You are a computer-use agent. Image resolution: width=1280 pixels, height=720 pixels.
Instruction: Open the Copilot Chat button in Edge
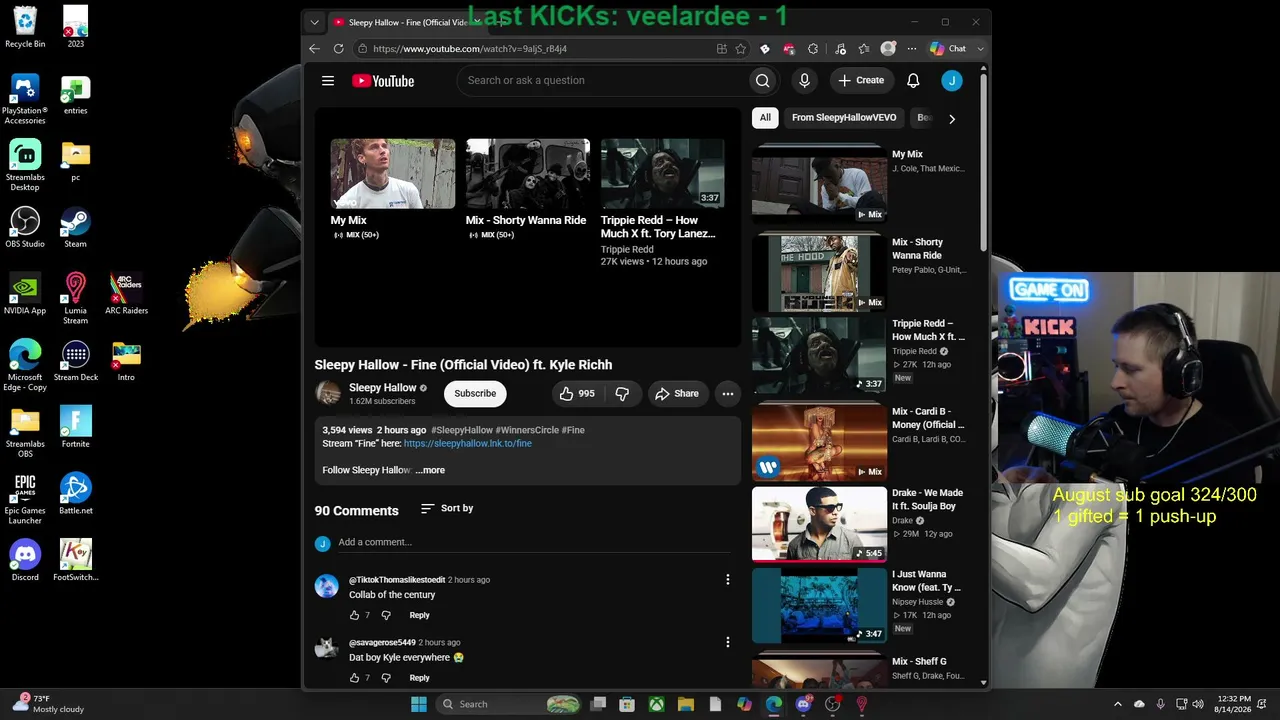(948, 49)
